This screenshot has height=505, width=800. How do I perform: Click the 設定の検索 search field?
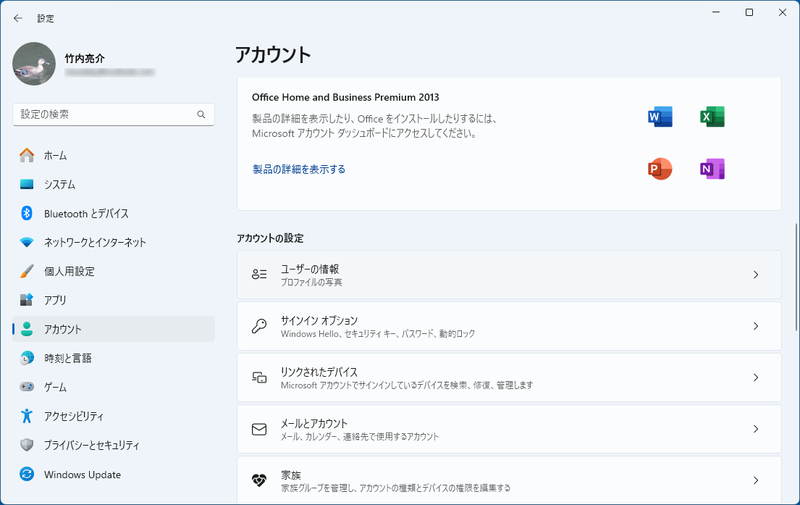click(x=113, y=114)
